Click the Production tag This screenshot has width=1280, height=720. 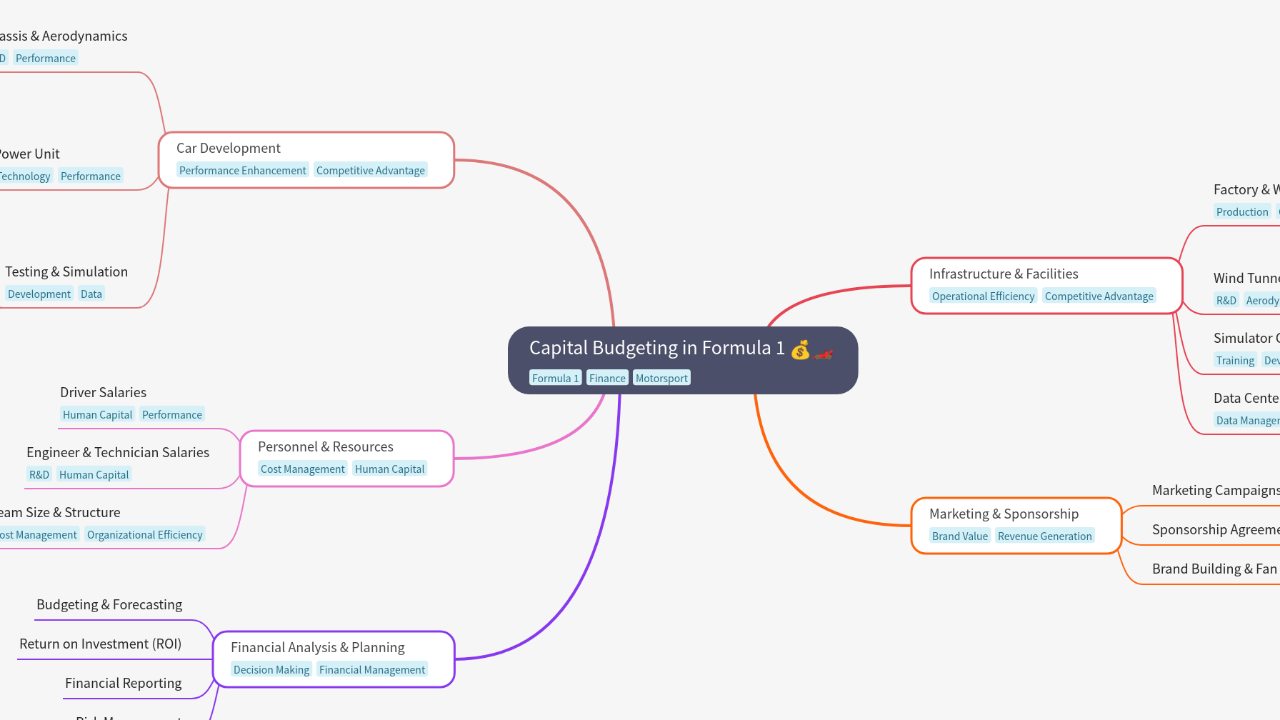[x=1242, y=212]
